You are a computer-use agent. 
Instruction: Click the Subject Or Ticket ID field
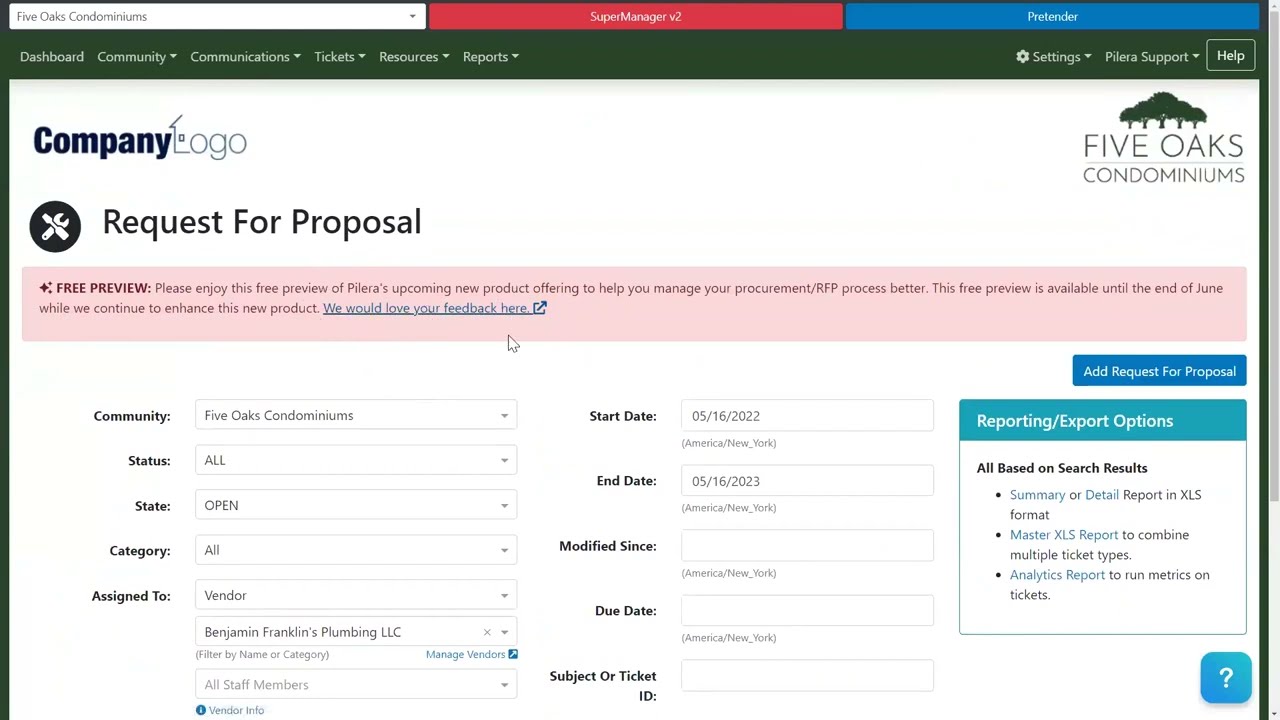807,676
